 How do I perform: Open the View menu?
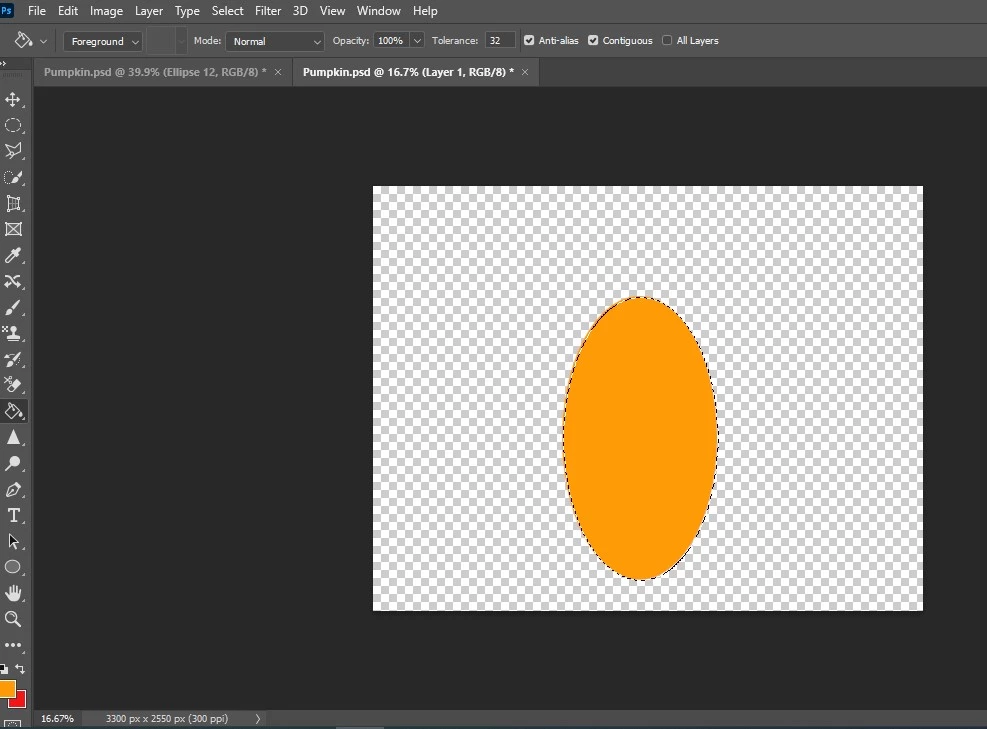point(332,11)
